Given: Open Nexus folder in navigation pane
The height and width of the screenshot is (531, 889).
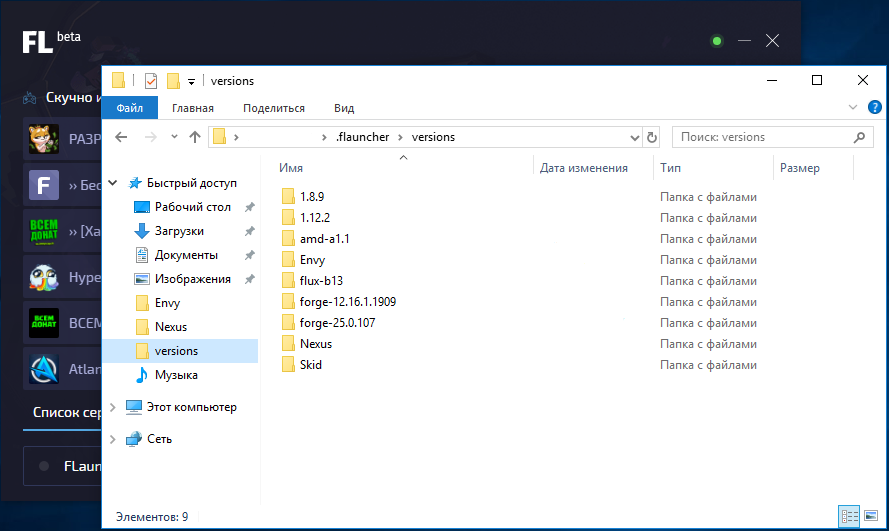Looking at the screenshot, I should 171,327.
